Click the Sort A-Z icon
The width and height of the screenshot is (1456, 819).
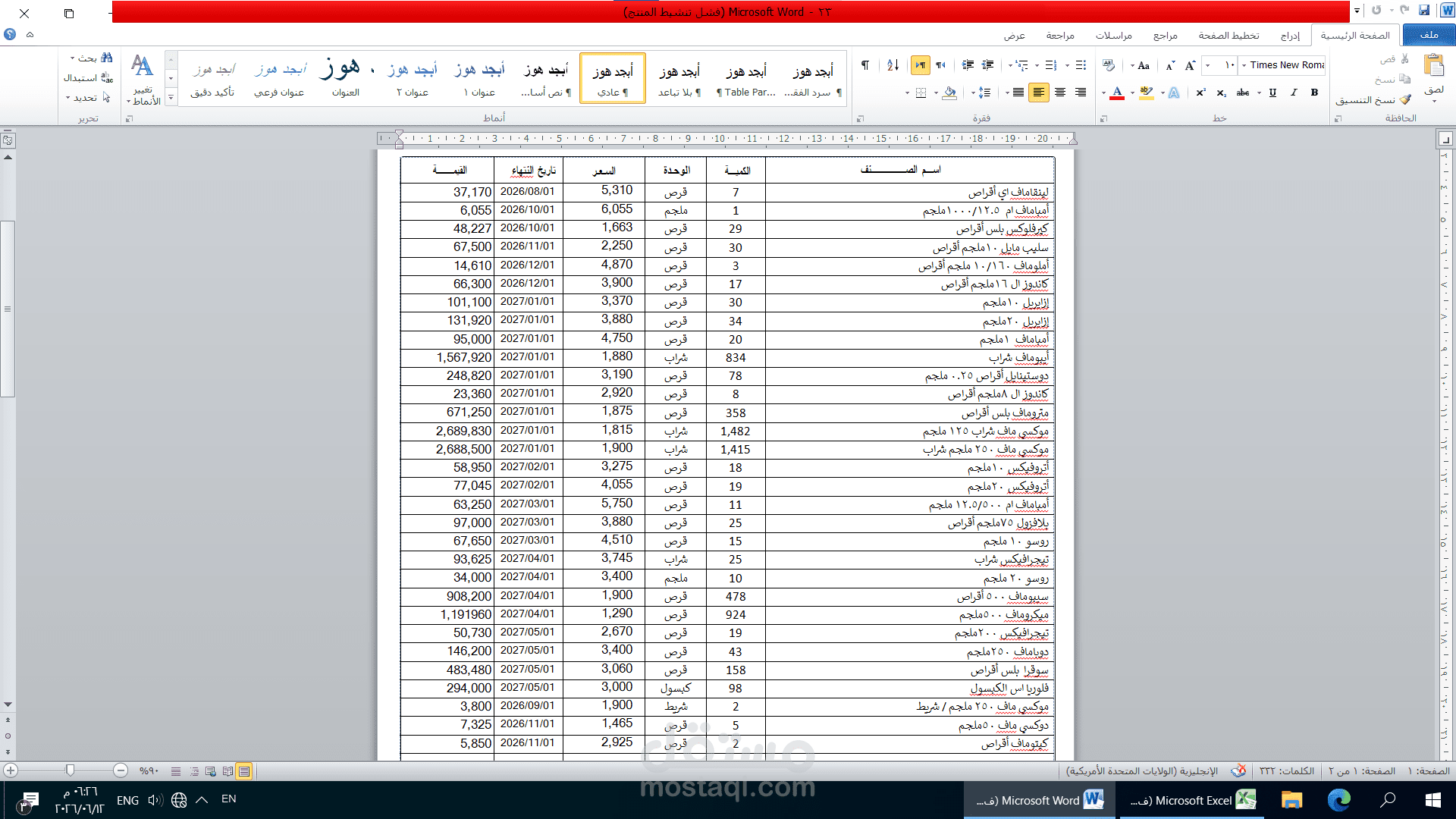point(893,65)
